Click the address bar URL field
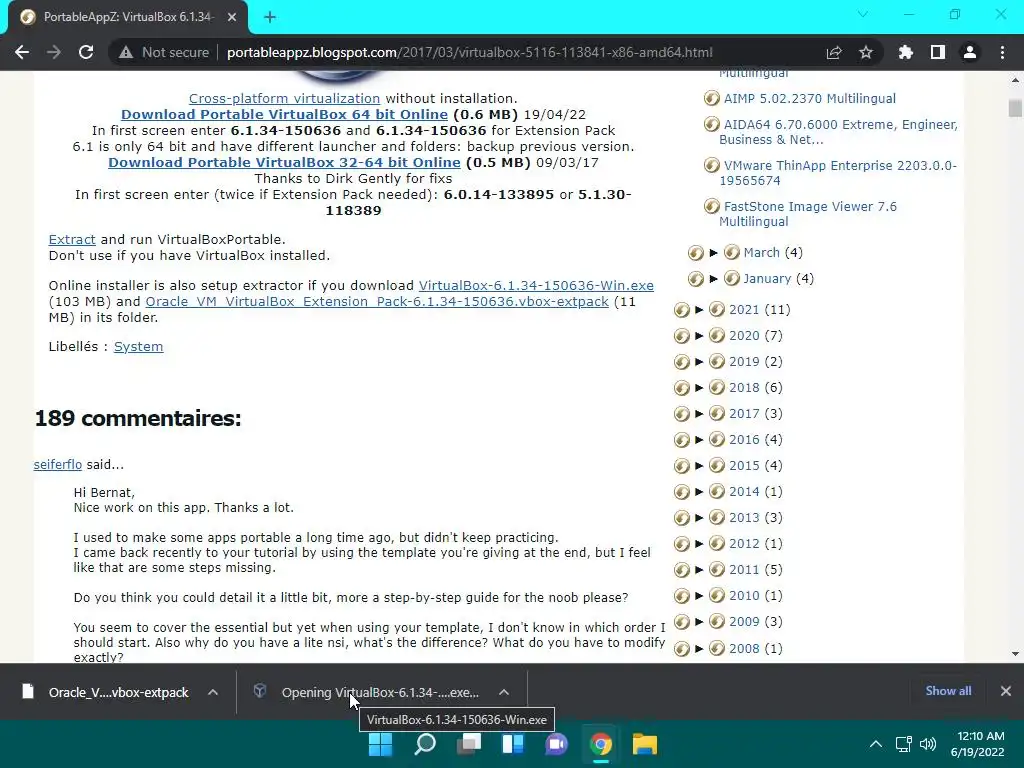 coord(470,52)
